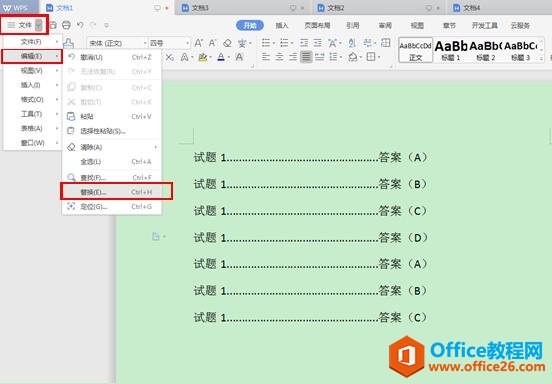Click the sort icon in ribbon
The width and height of the screenshot is (552, 384).
(352, 43)
